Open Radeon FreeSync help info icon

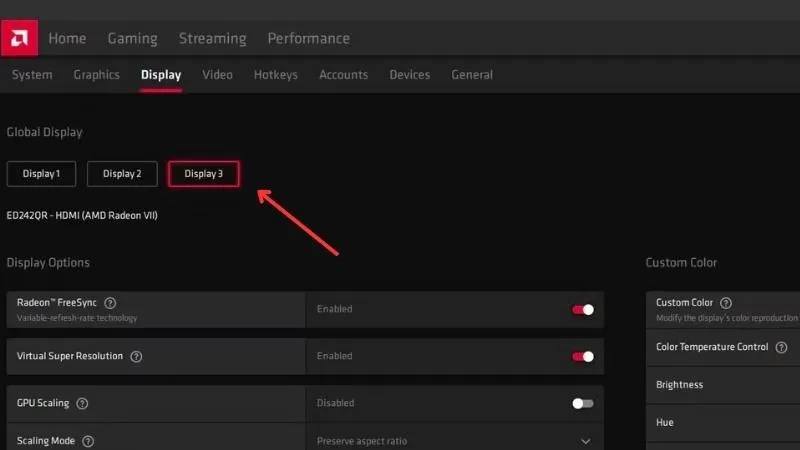tap(111, 303)
